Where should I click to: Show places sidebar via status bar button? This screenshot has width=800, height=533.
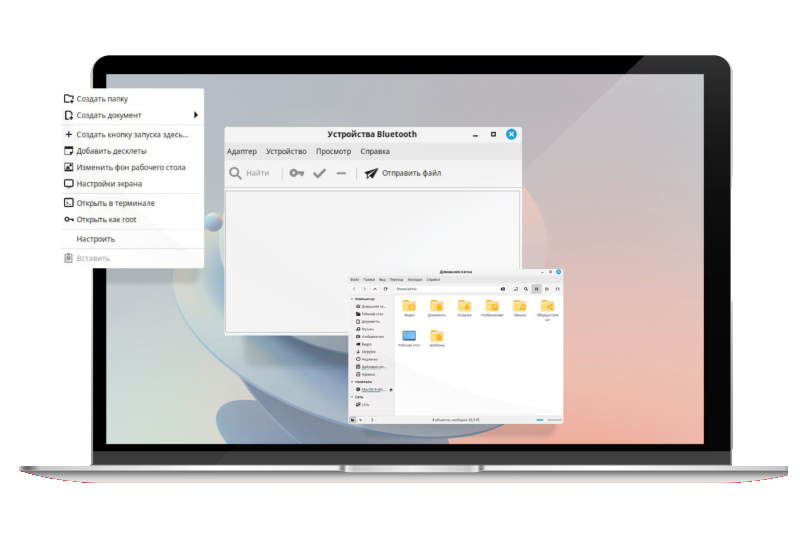click(x=353, y=420)
